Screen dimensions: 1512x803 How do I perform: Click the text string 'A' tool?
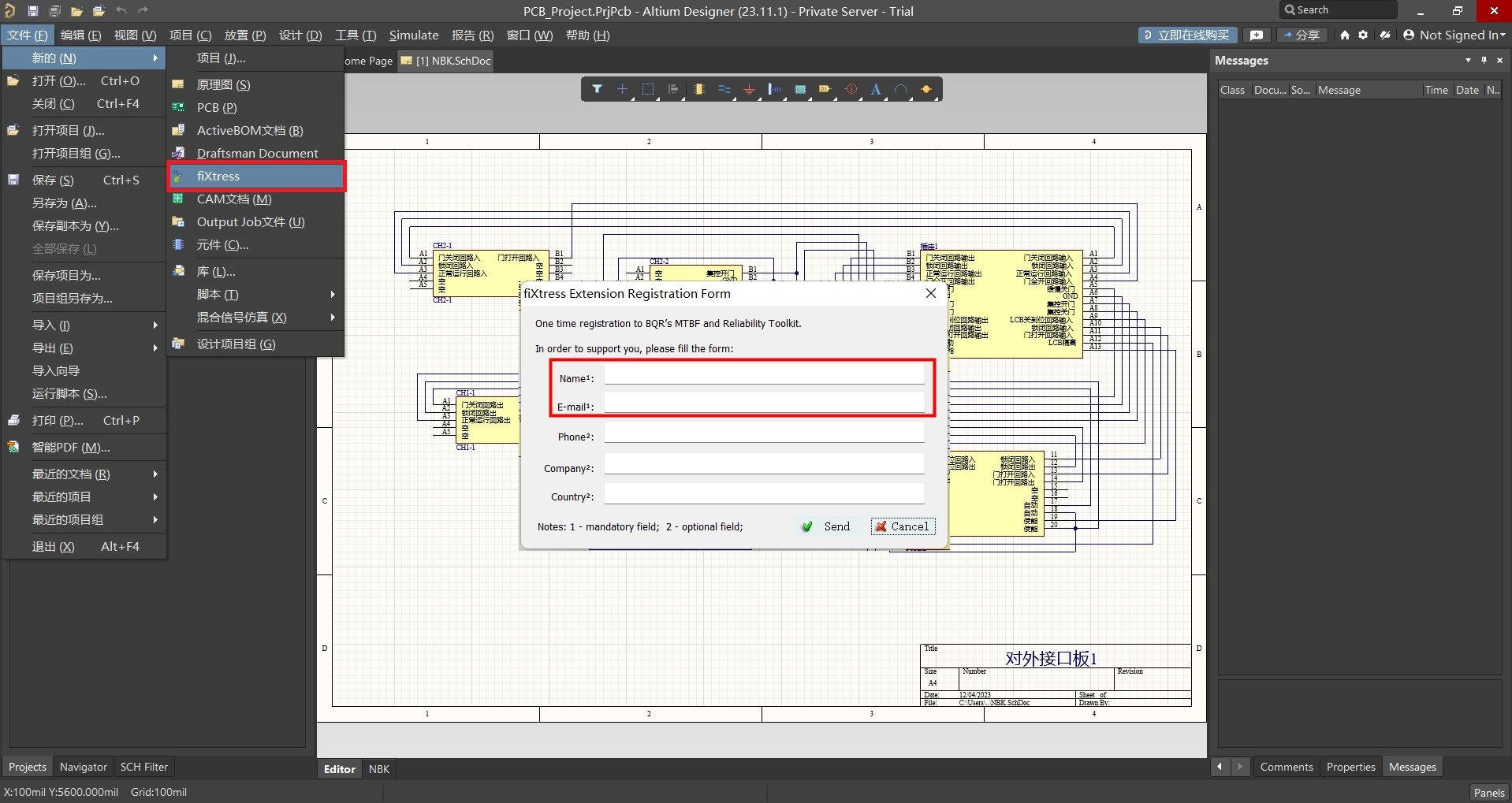[875, 90]
